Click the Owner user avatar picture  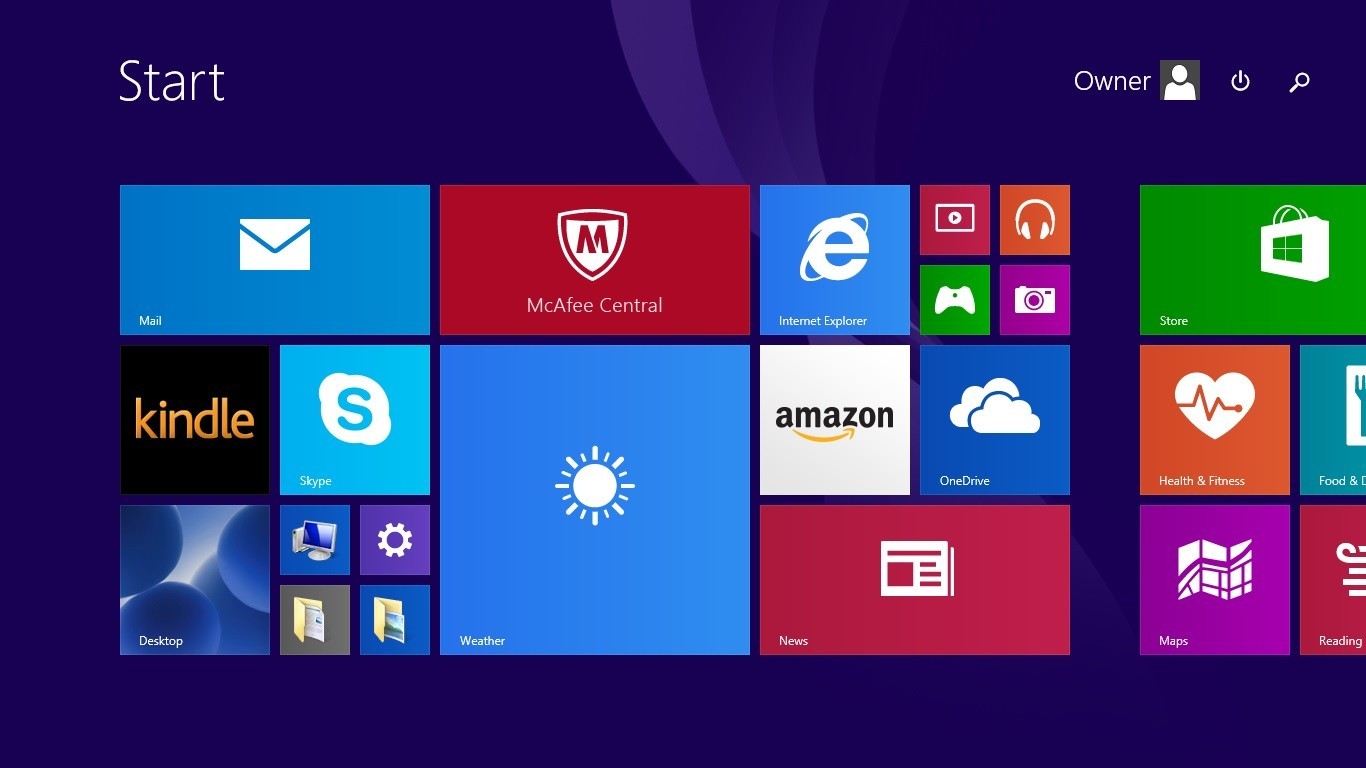point(1180,80)
